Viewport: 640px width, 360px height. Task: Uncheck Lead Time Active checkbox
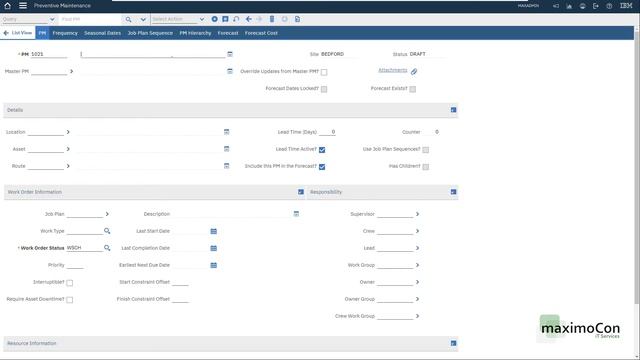click(x=322, y=150)
